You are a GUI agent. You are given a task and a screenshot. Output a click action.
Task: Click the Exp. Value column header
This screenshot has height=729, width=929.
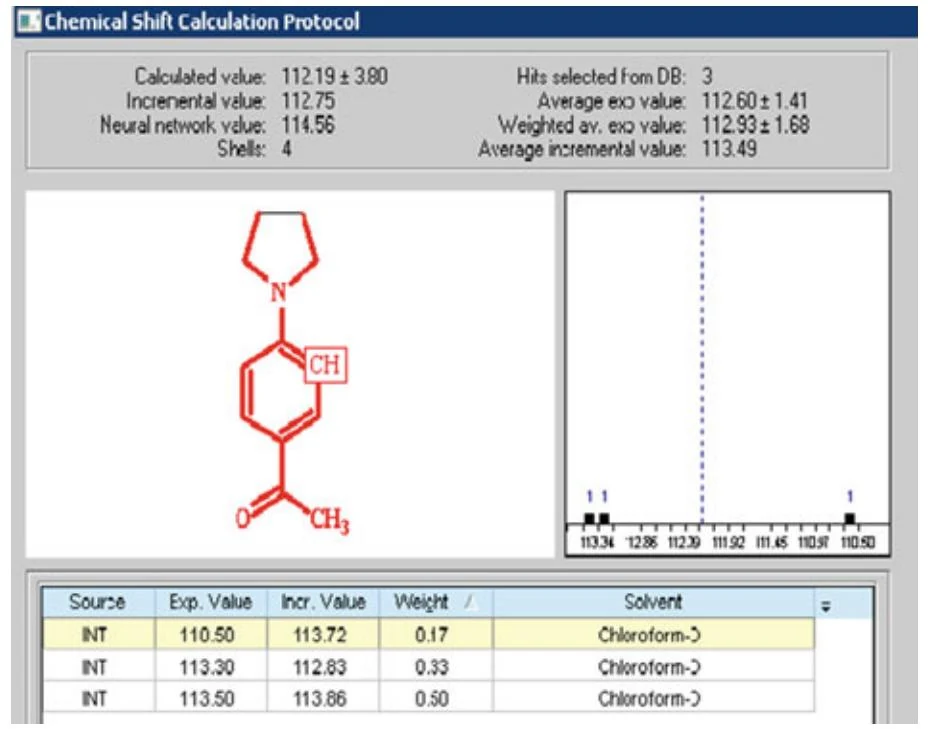point(210,602)
